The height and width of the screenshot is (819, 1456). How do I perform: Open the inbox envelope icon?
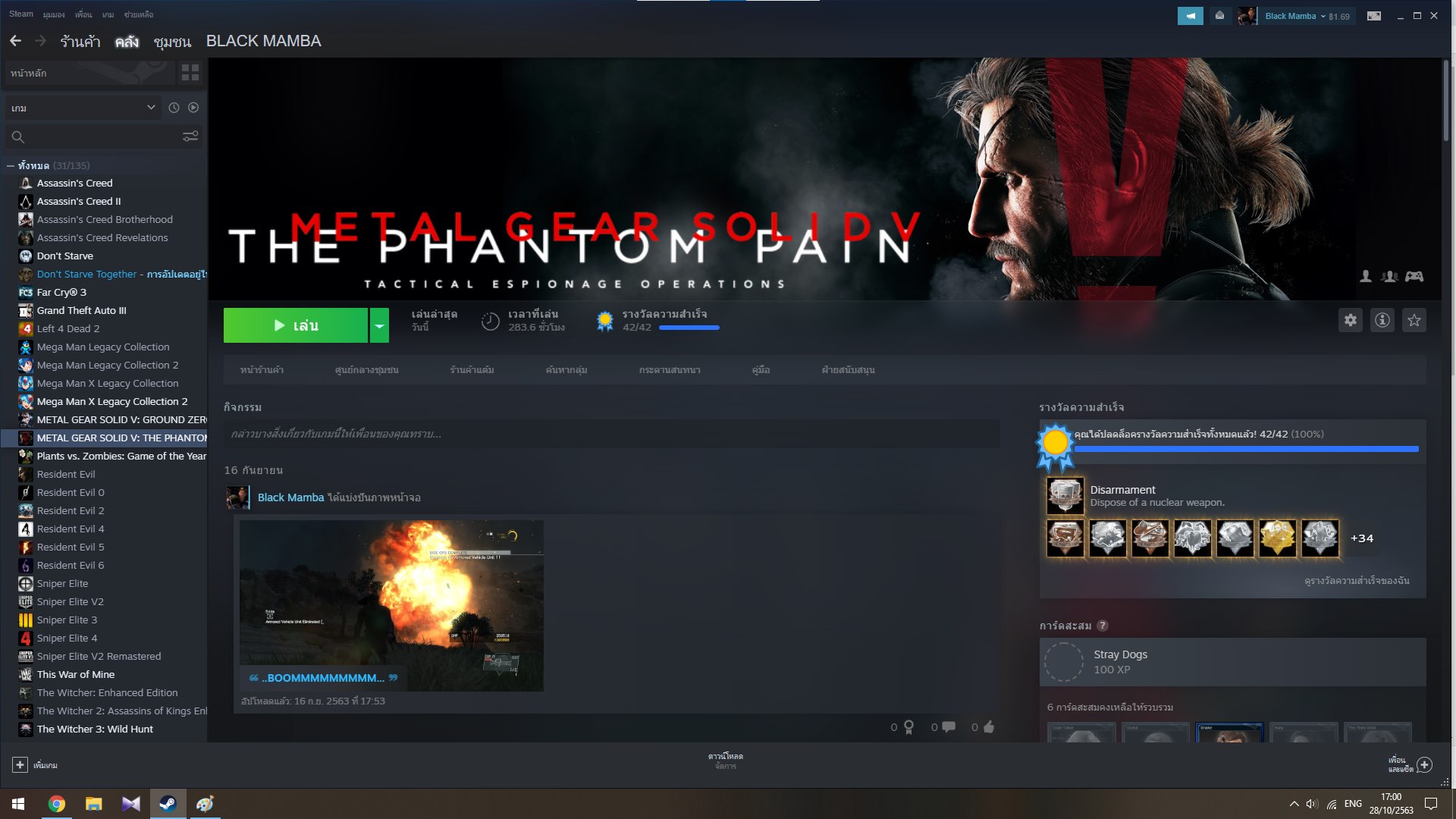pyautogui.click(x=1219, y=16)
